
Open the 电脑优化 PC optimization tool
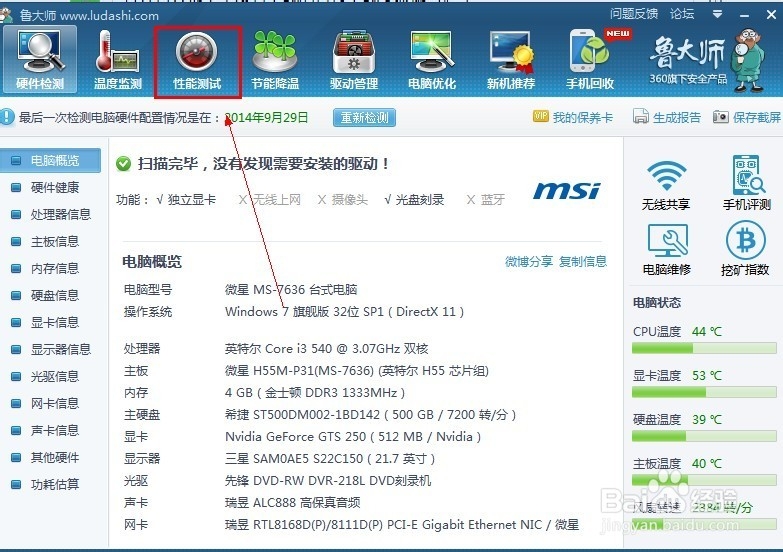(x=432, y=59)
